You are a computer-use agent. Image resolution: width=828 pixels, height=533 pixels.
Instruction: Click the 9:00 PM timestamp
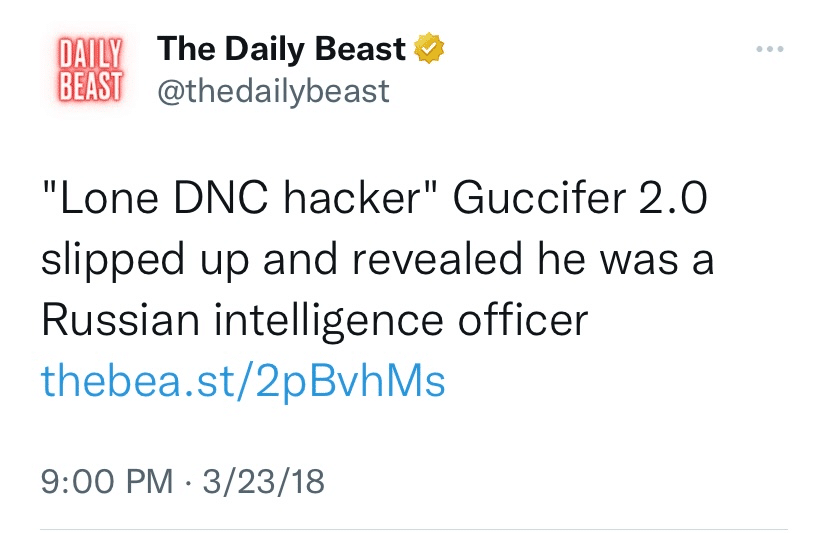click(107, 481)
